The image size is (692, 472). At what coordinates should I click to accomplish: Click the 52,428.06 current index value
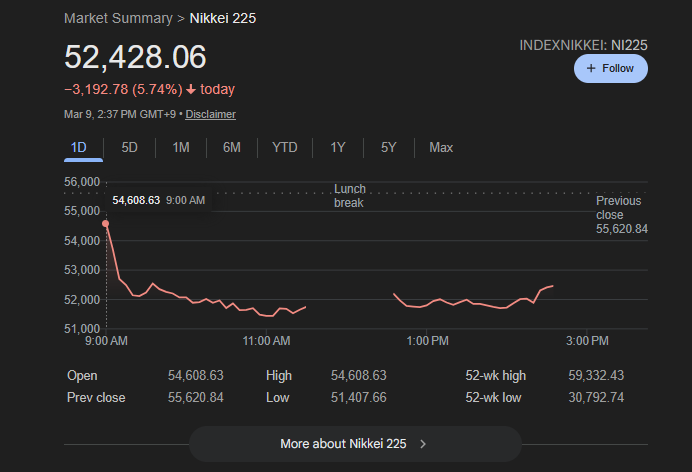135,57
